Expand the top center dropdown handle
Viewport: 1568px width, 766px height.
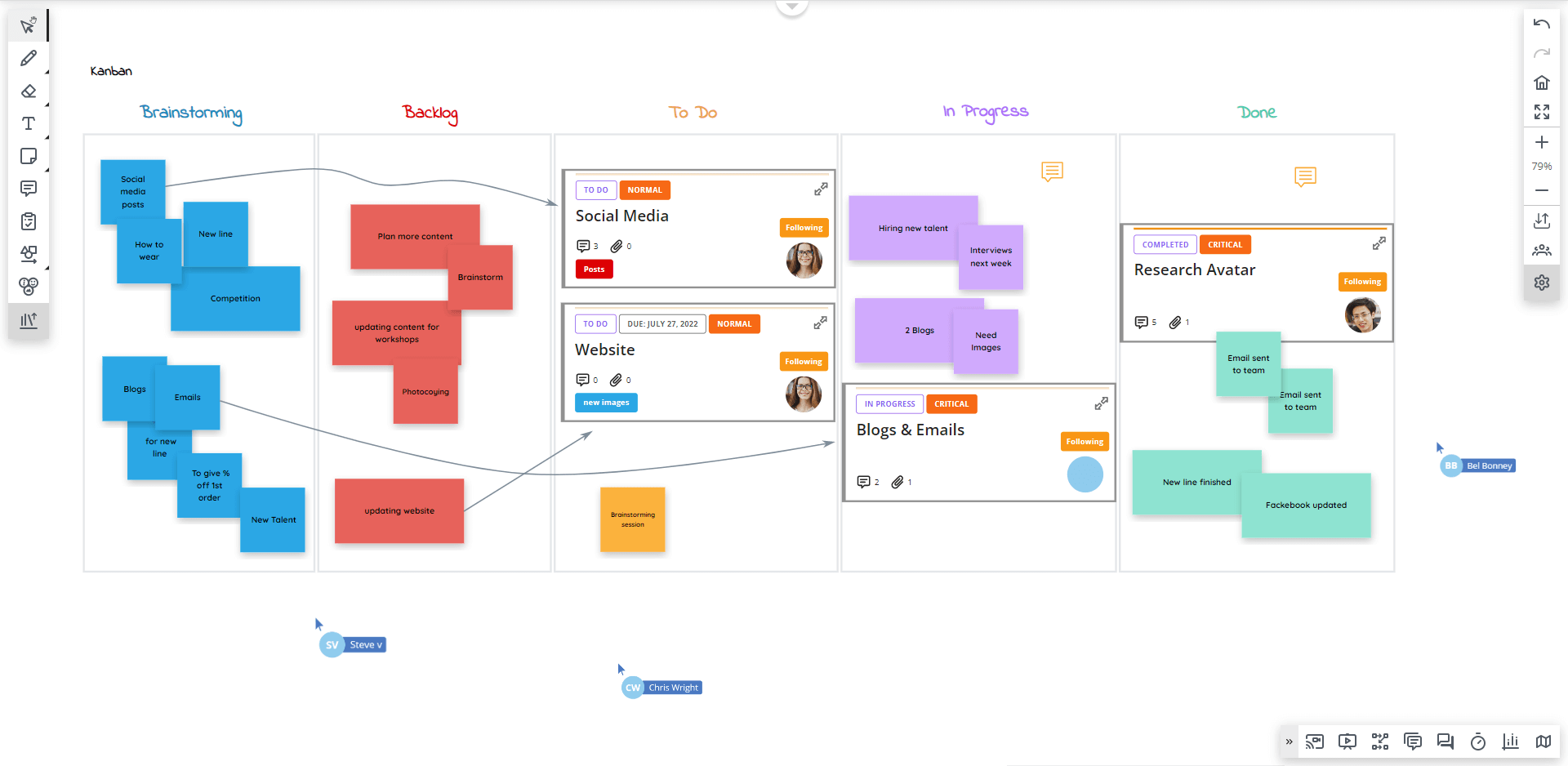791,7
